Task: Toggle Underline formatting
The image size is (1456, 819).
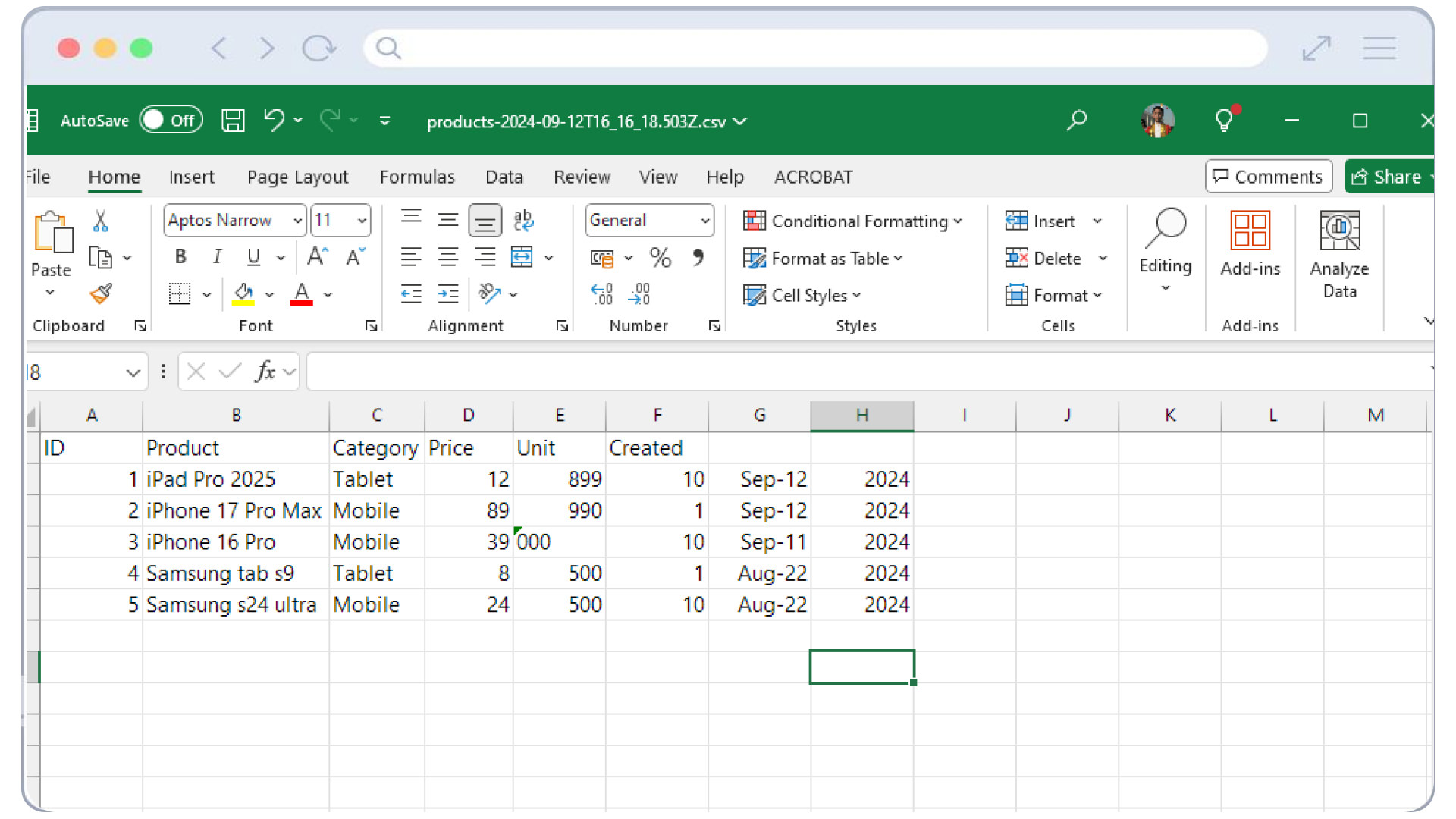Action: [x=253, y=257]
